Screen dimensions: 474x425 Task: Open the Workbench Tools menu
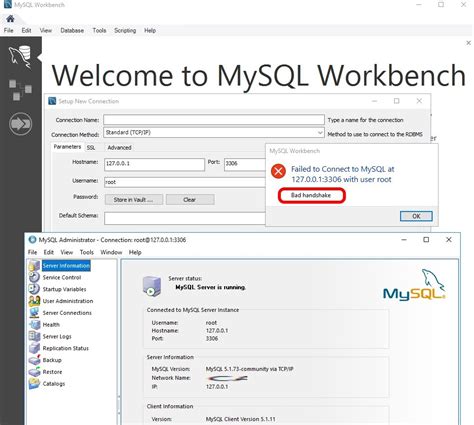[x=99, y=30]
